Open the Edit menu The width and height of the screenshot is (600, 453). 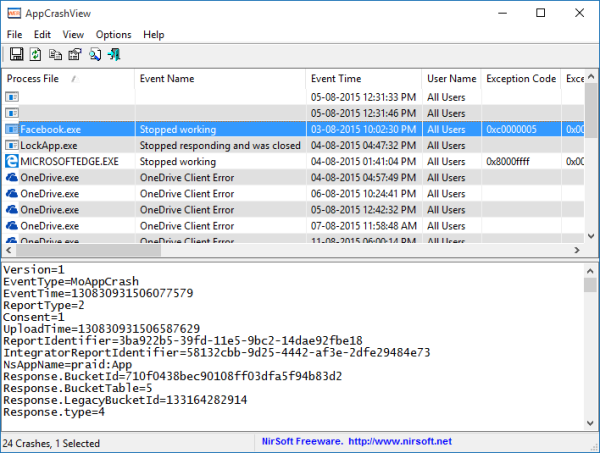[42, 35]
